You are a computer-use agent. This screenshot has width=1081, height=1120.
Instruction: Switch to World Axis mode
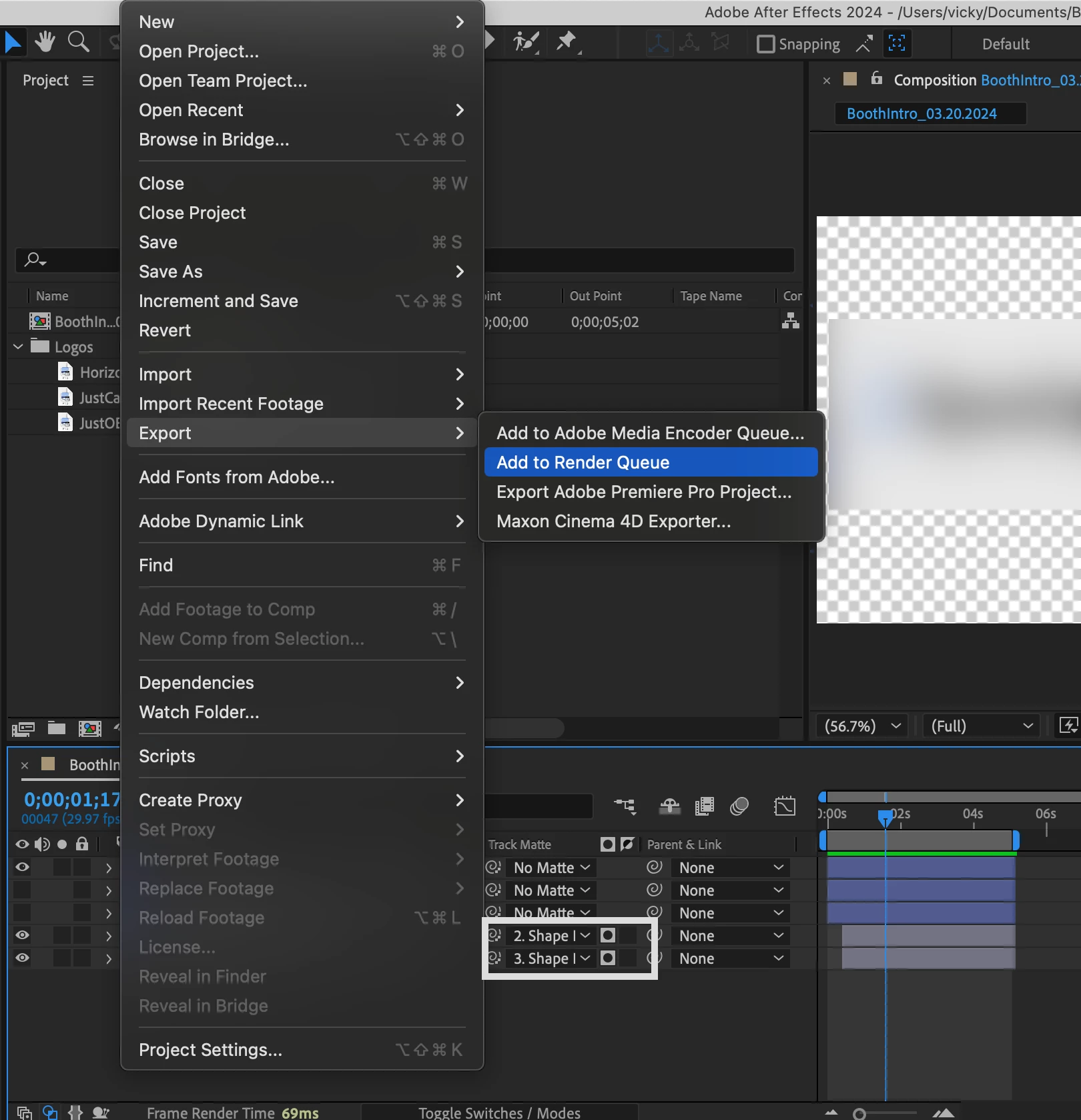pyautogui.click(x=689, y=43)
